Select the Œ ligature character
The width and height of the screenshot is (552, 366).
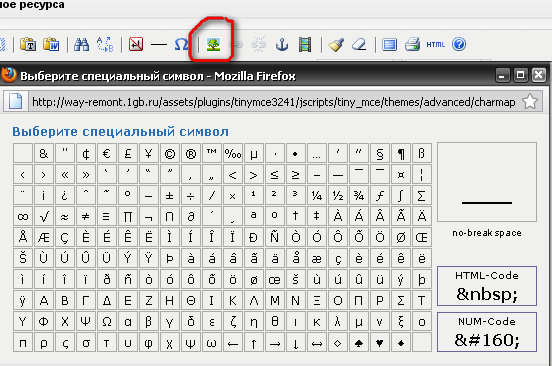pyautogui.click(x=422, y=237)
